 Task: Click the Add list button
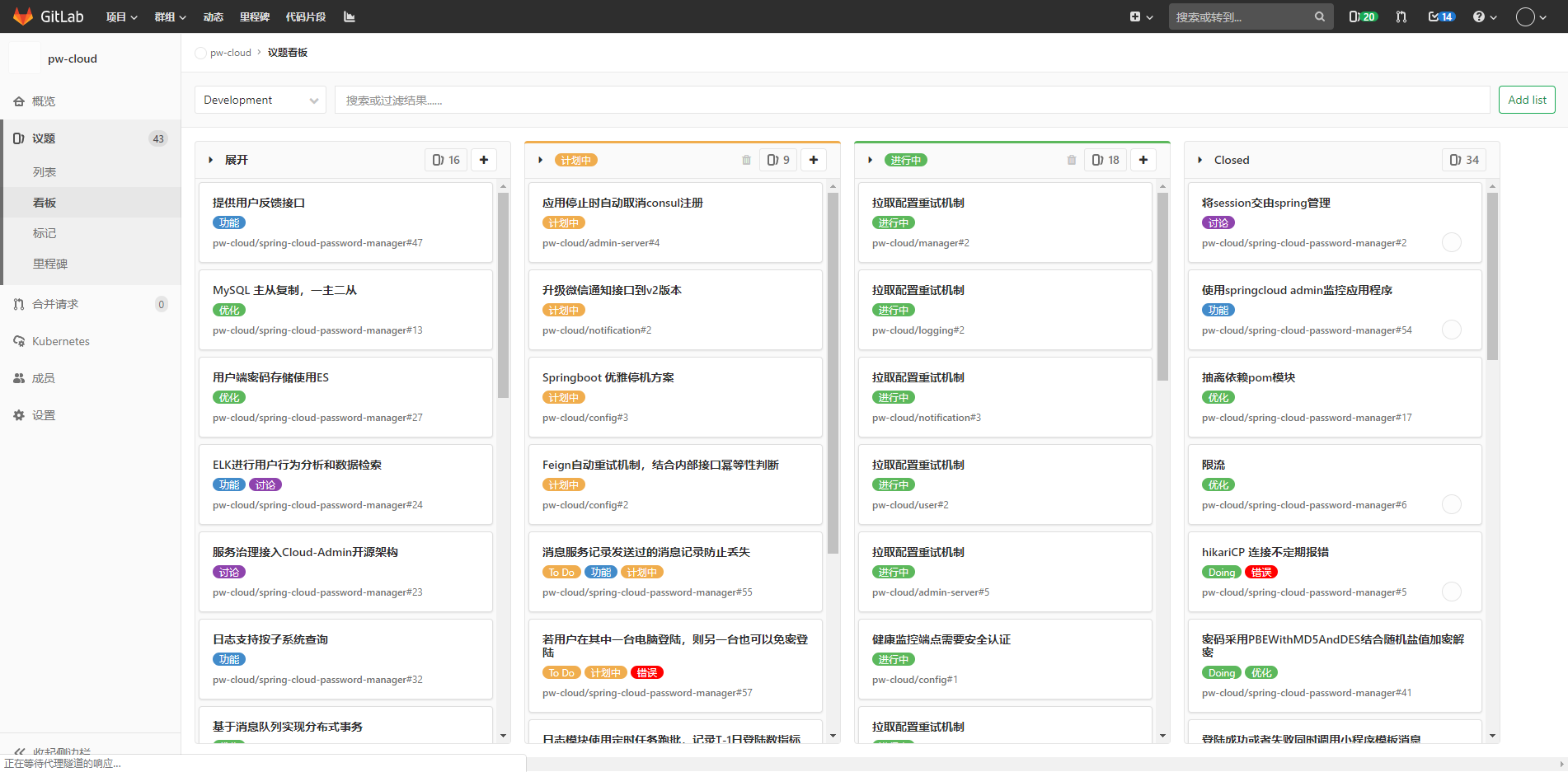1527,100
